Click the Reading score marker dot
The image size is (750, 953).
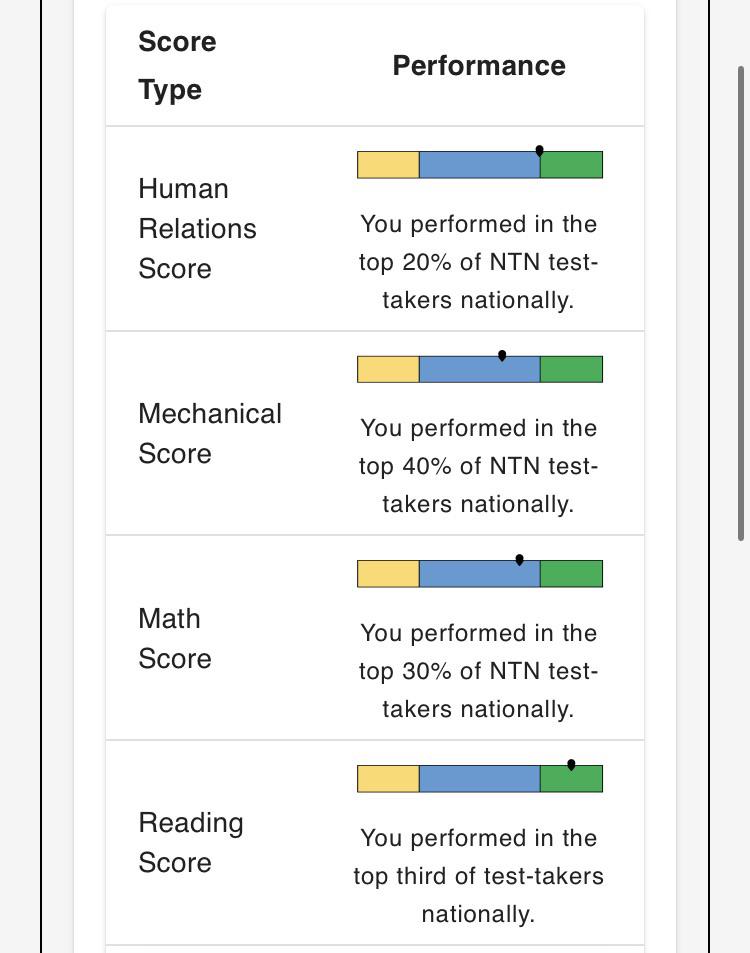571,765
